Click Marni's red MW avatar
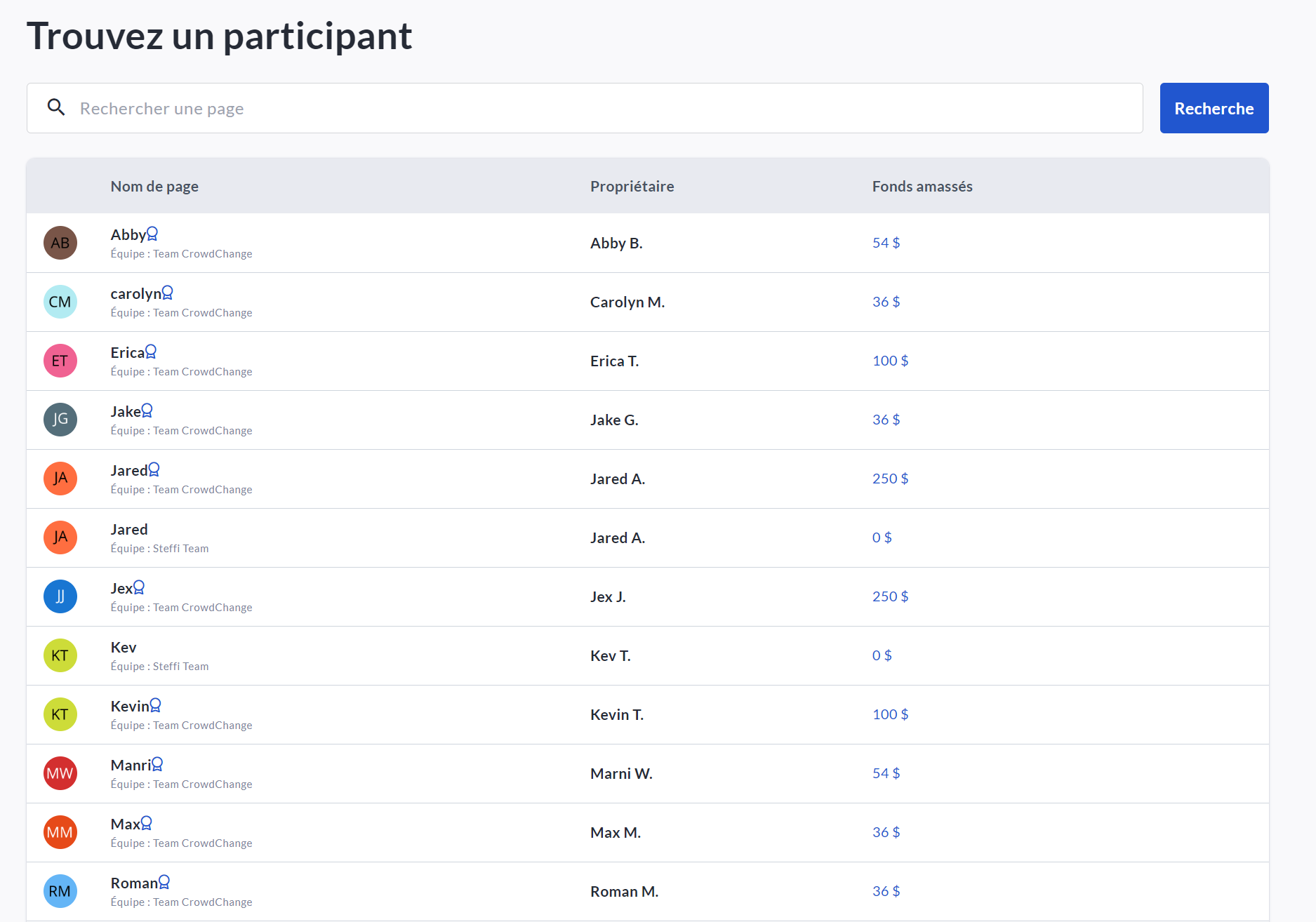1316x922 pixels. tap(60, 773)
